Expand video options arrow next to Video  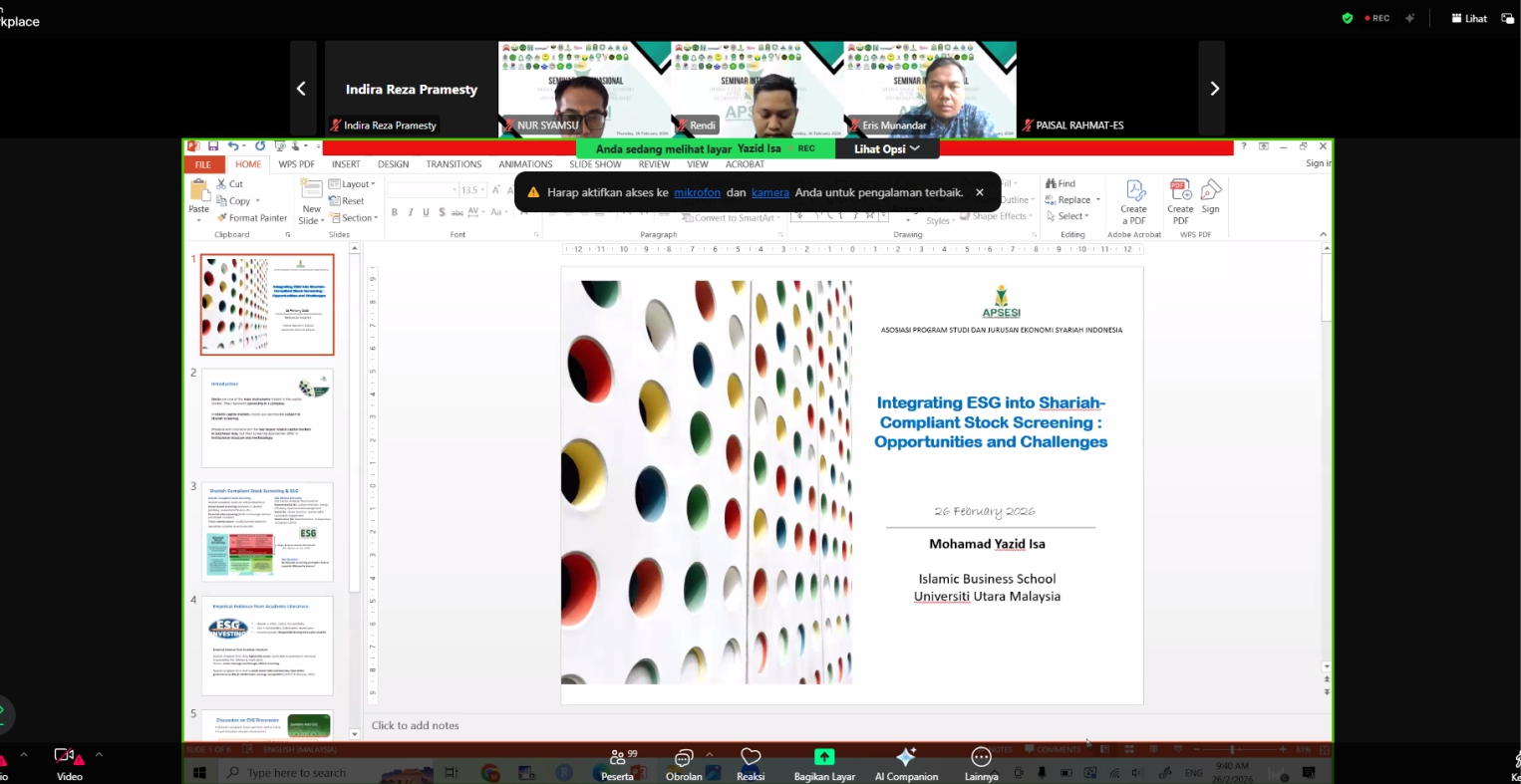99,755
